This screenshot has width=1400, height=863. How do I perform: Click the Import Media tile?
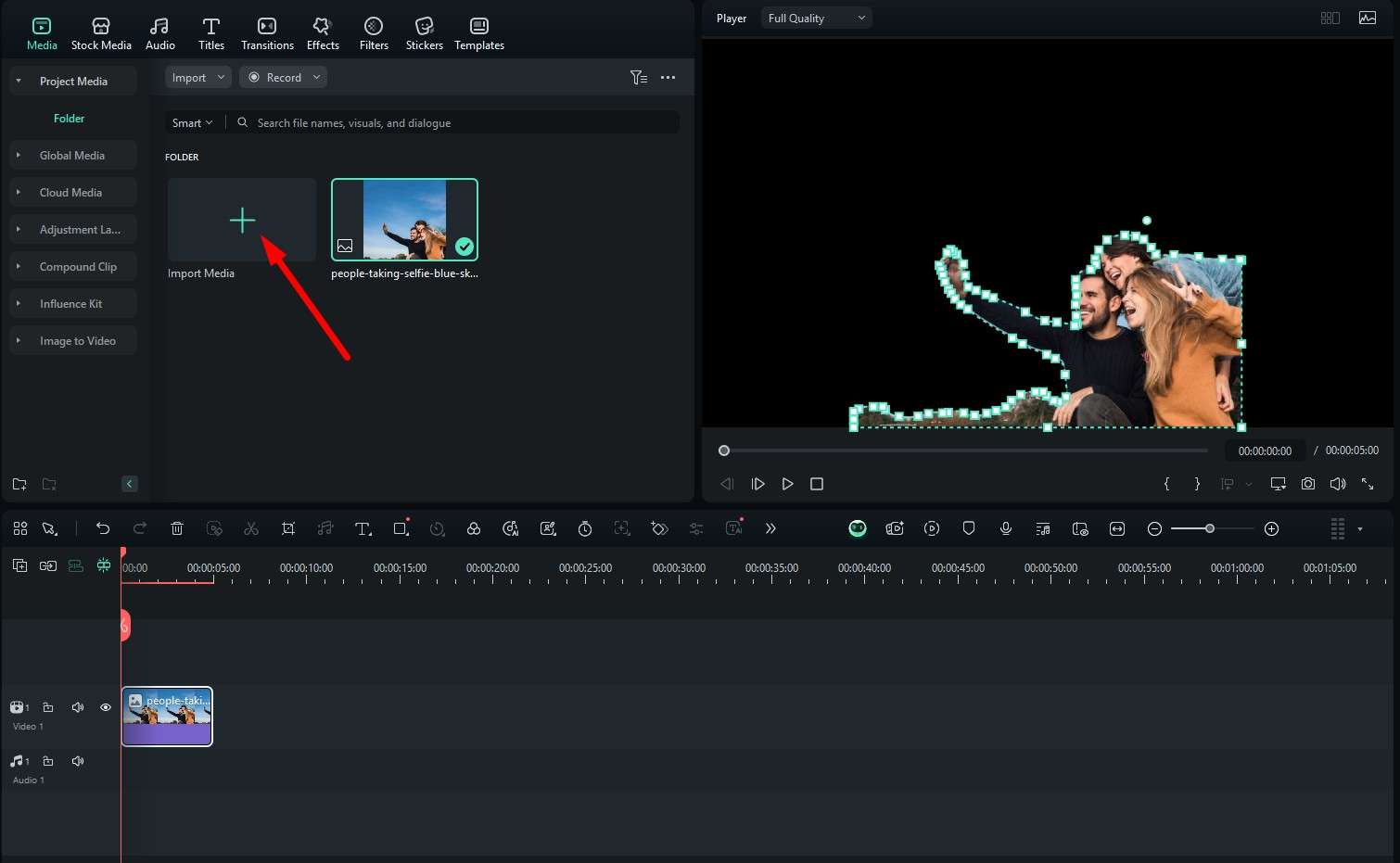tap(242, 220)
